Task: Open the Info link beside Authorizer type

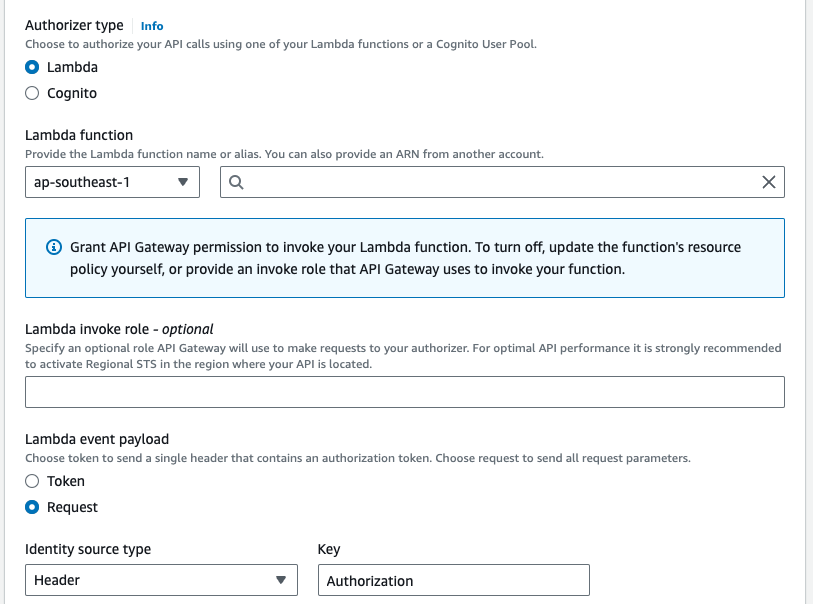Action: (152, 26)
